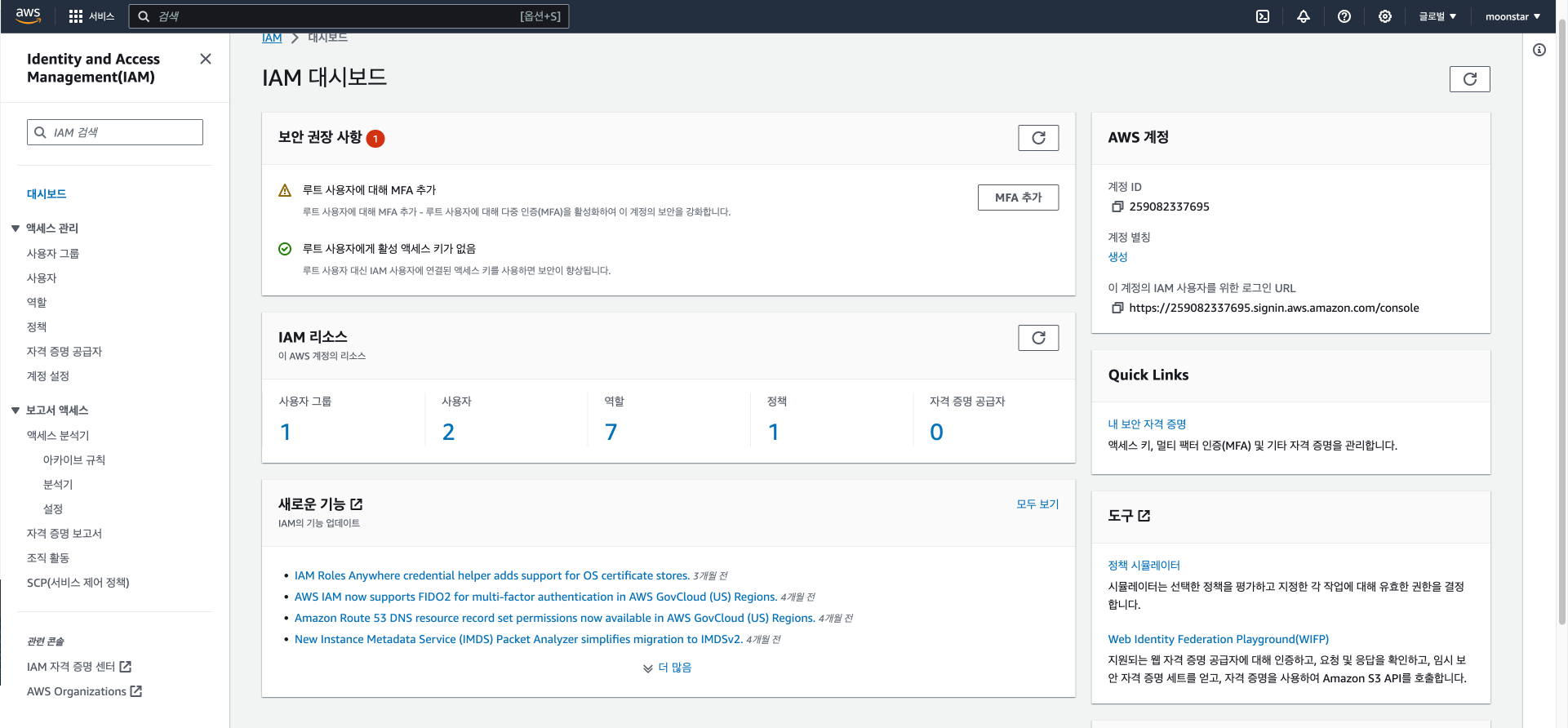Open 자격 증명 공급자 in the sidebar
Image resolution: width=1568 pixels, height=728 pixels.
64,352
